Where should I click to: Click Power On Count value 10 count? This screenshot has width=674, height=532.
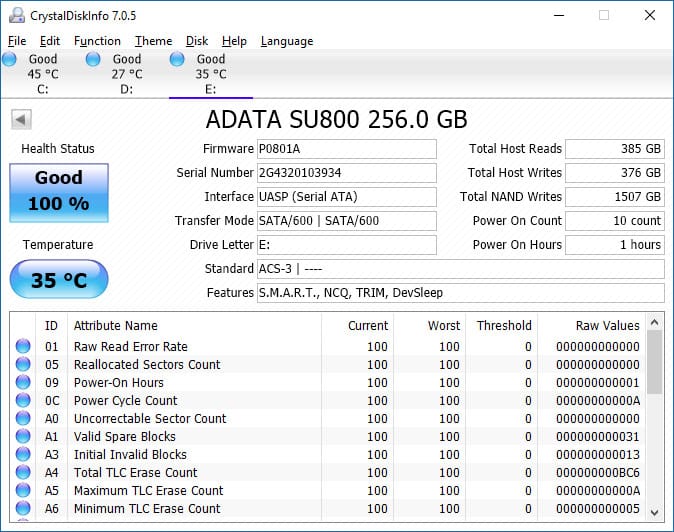[615, 221]
